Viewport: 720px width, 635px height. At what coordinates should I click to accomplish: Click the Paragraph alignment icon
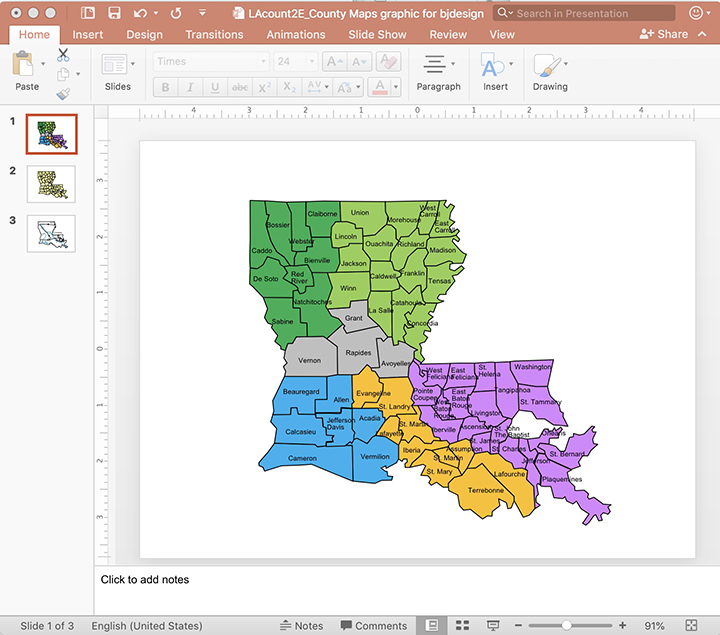434,64
